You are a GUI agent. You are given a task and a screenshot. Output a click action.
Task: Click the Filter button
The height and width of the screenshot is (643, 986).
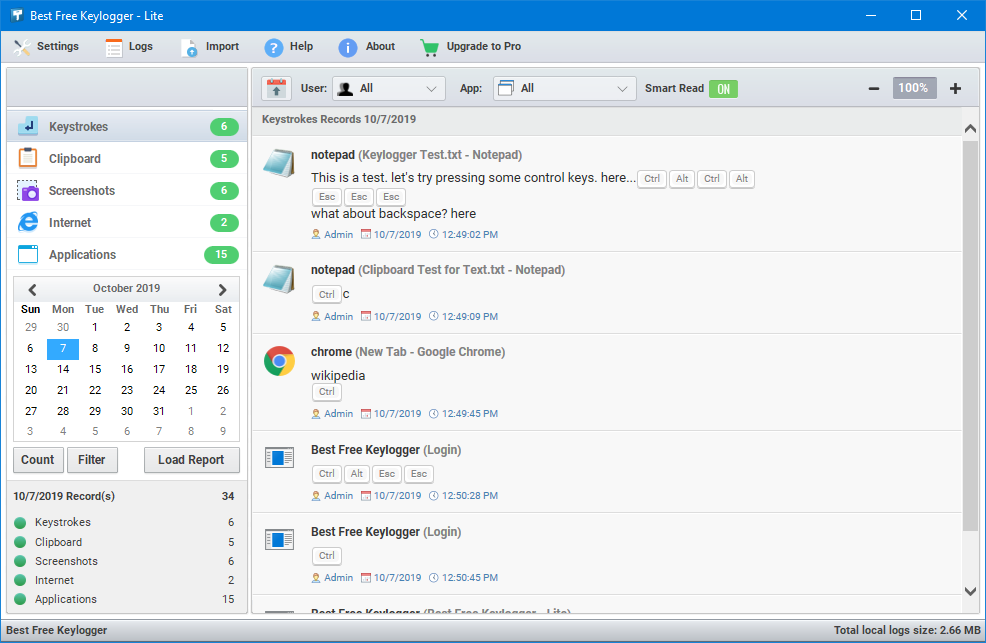coord(92,460)
